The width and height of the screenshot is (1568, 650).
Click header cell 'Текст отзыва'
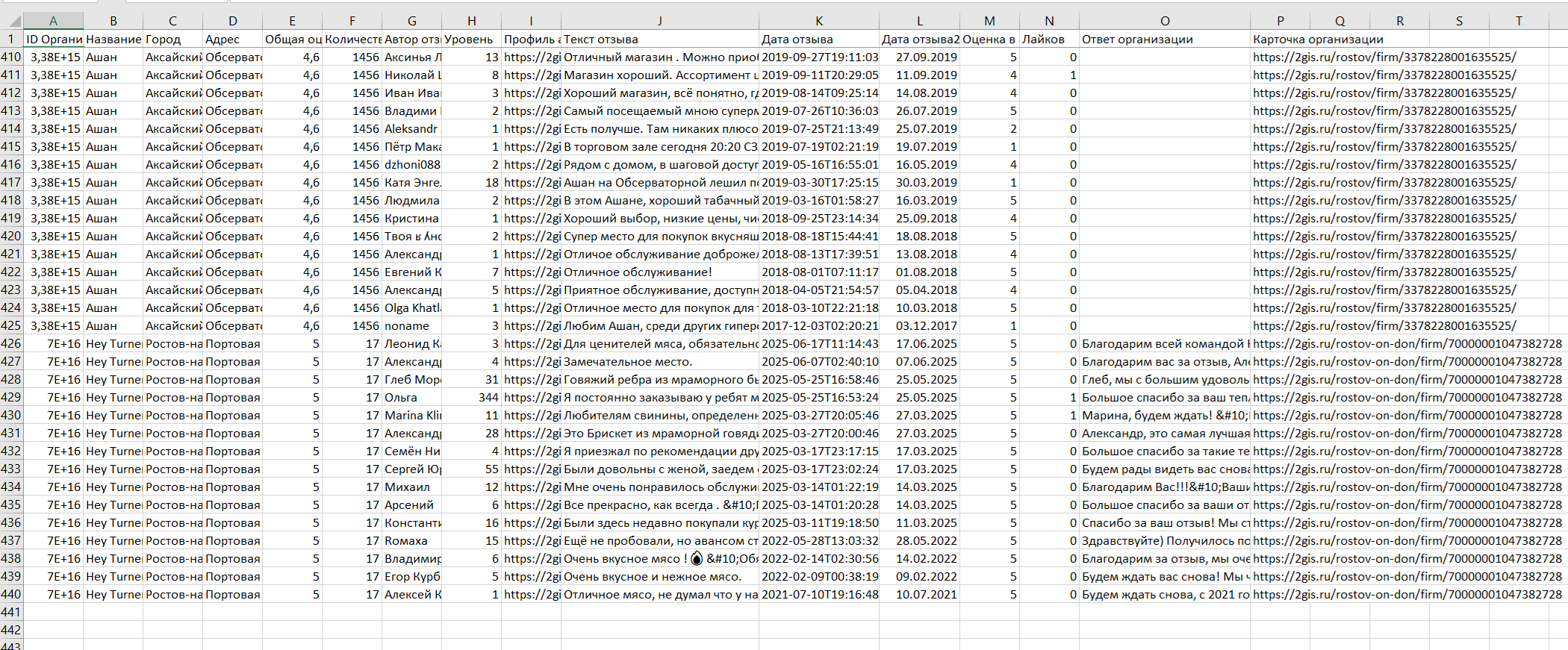tap(659, 39)
